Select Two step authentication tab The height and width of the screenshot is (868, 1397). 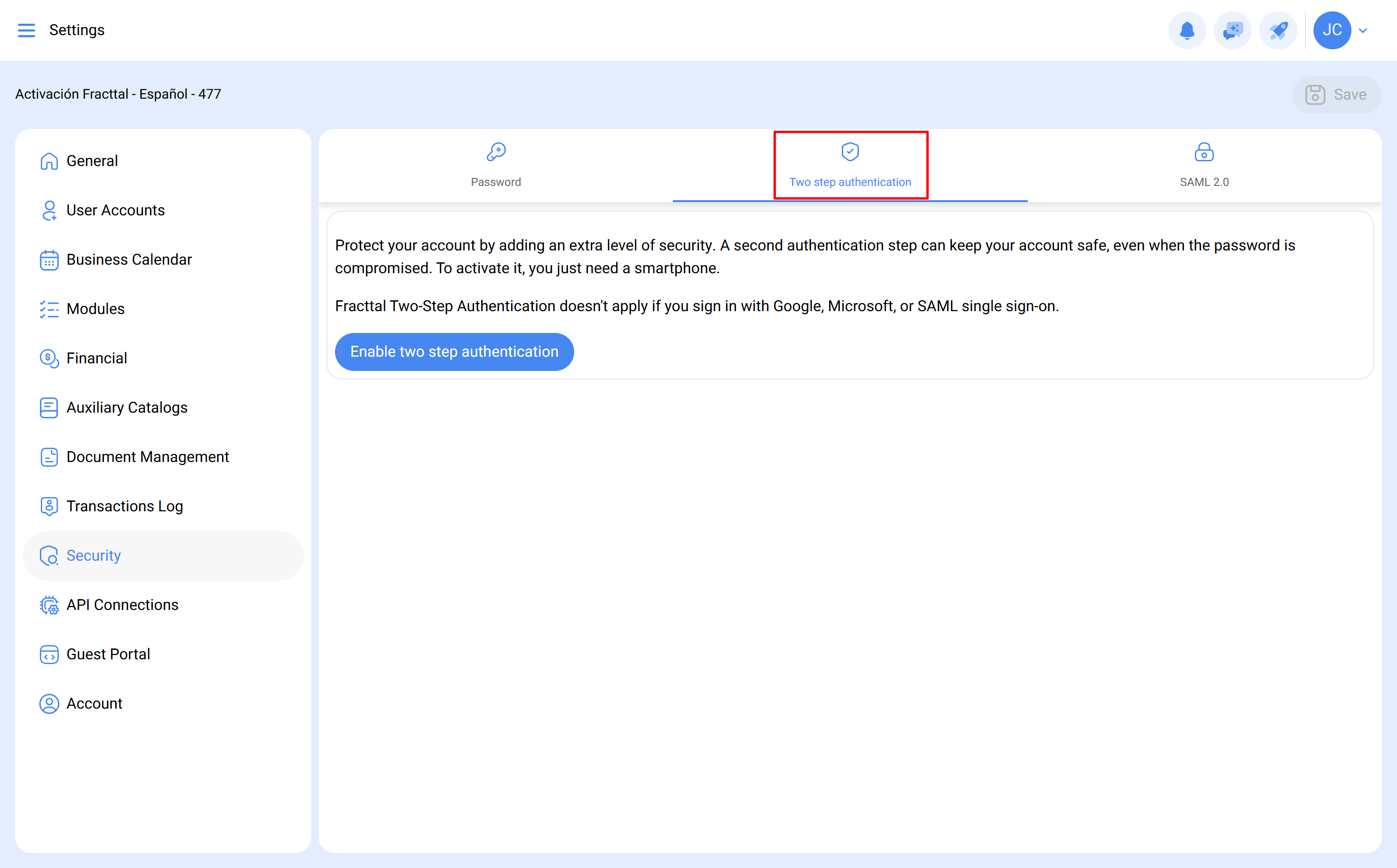pyautogui.click(x=850, y=166)
